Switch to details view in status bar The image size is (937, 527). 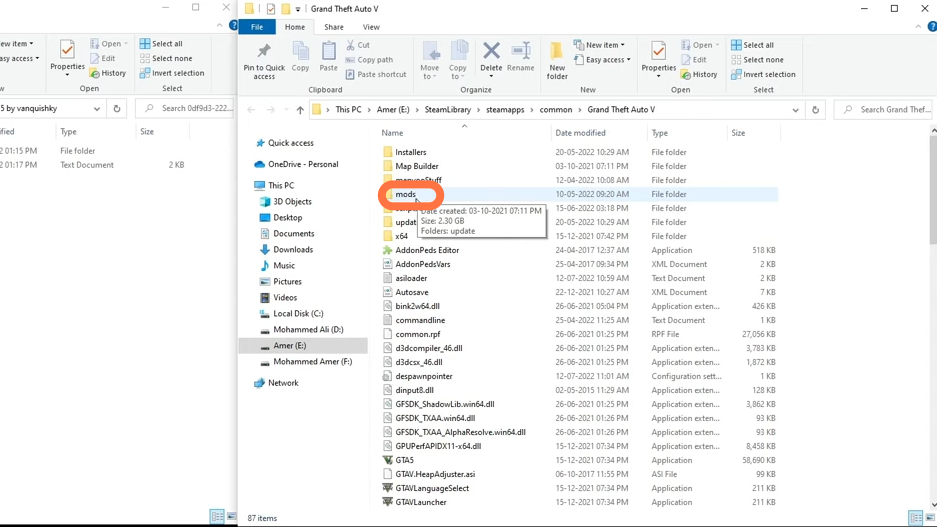915,517
